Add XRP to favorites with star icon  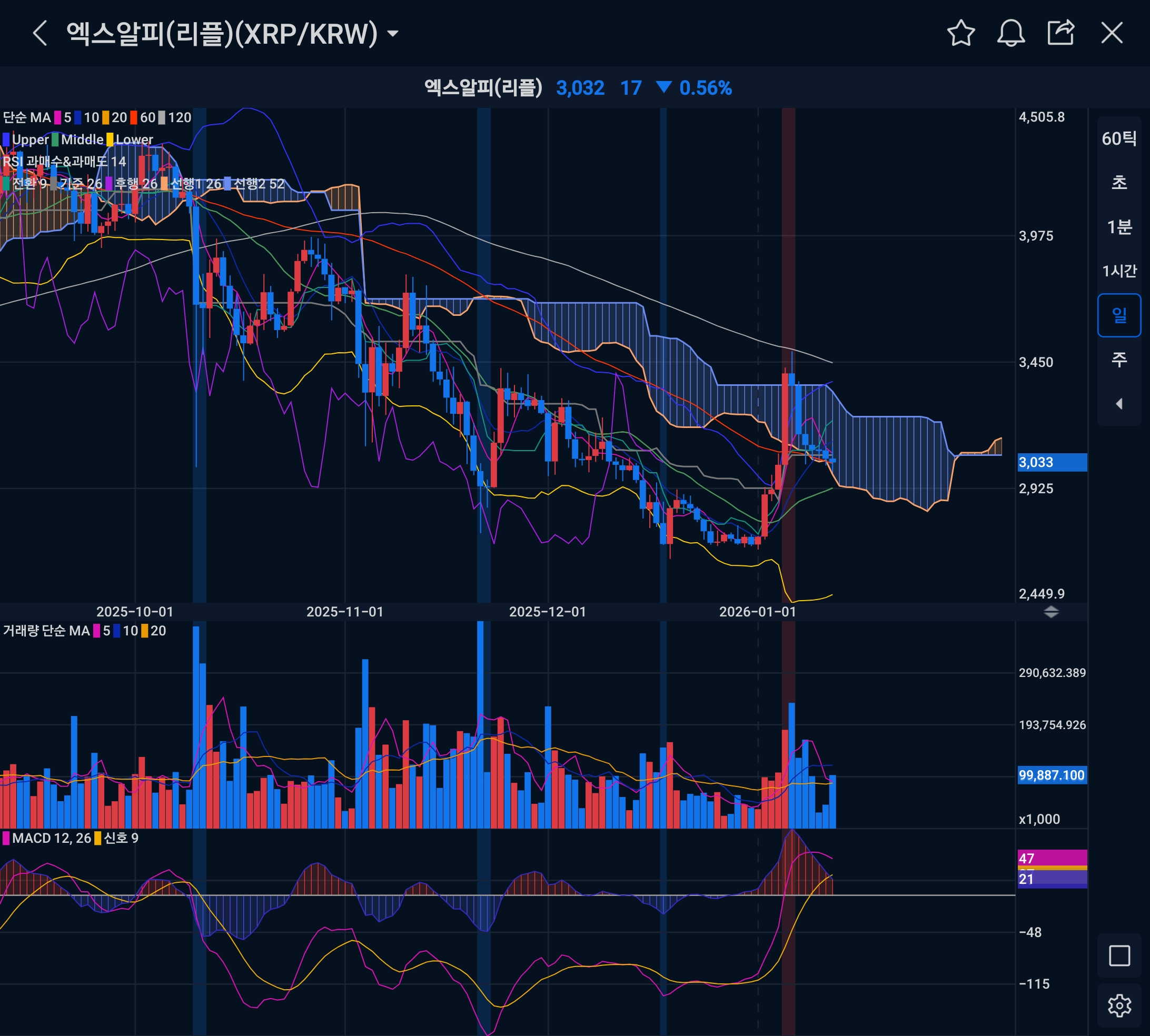[961, 33]
